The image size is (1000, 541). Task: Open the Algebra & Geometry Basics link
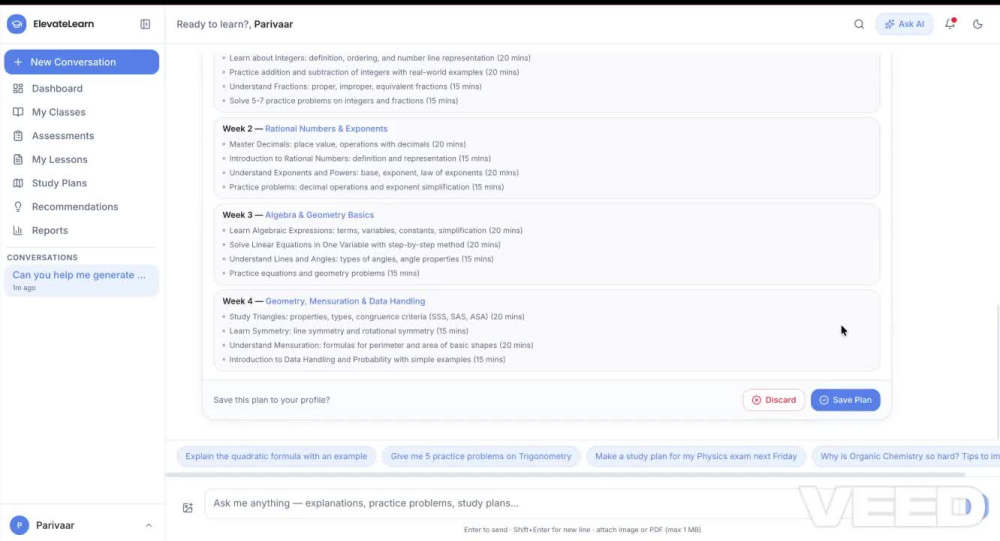coord(320,215)
